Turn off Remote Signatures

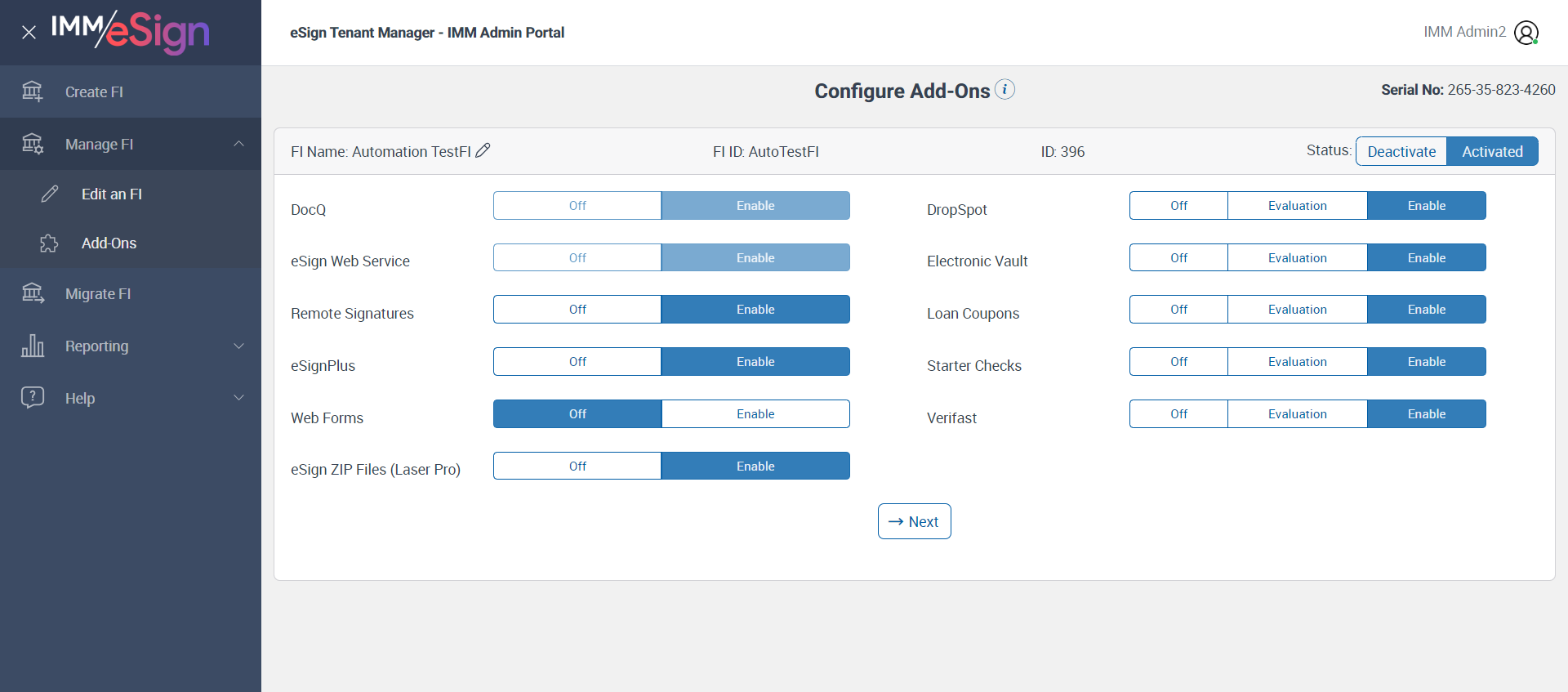tap(577, 310)
